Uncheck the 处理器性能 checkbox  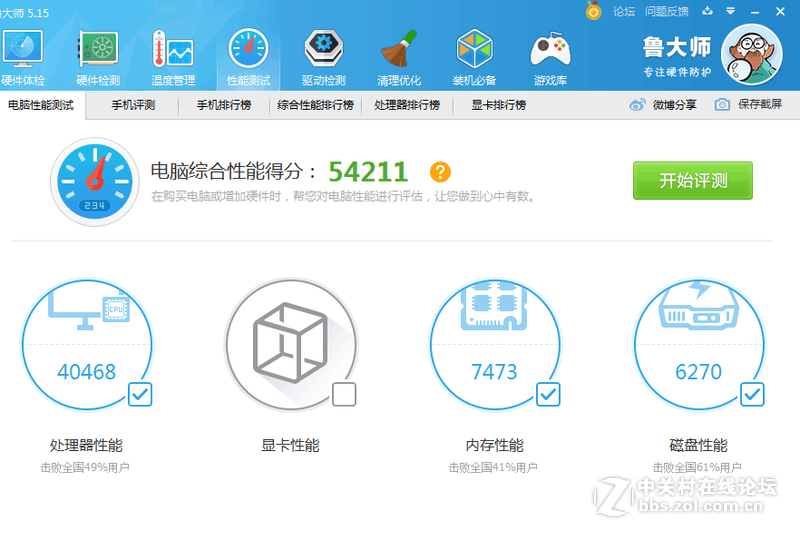click(140, 394)
